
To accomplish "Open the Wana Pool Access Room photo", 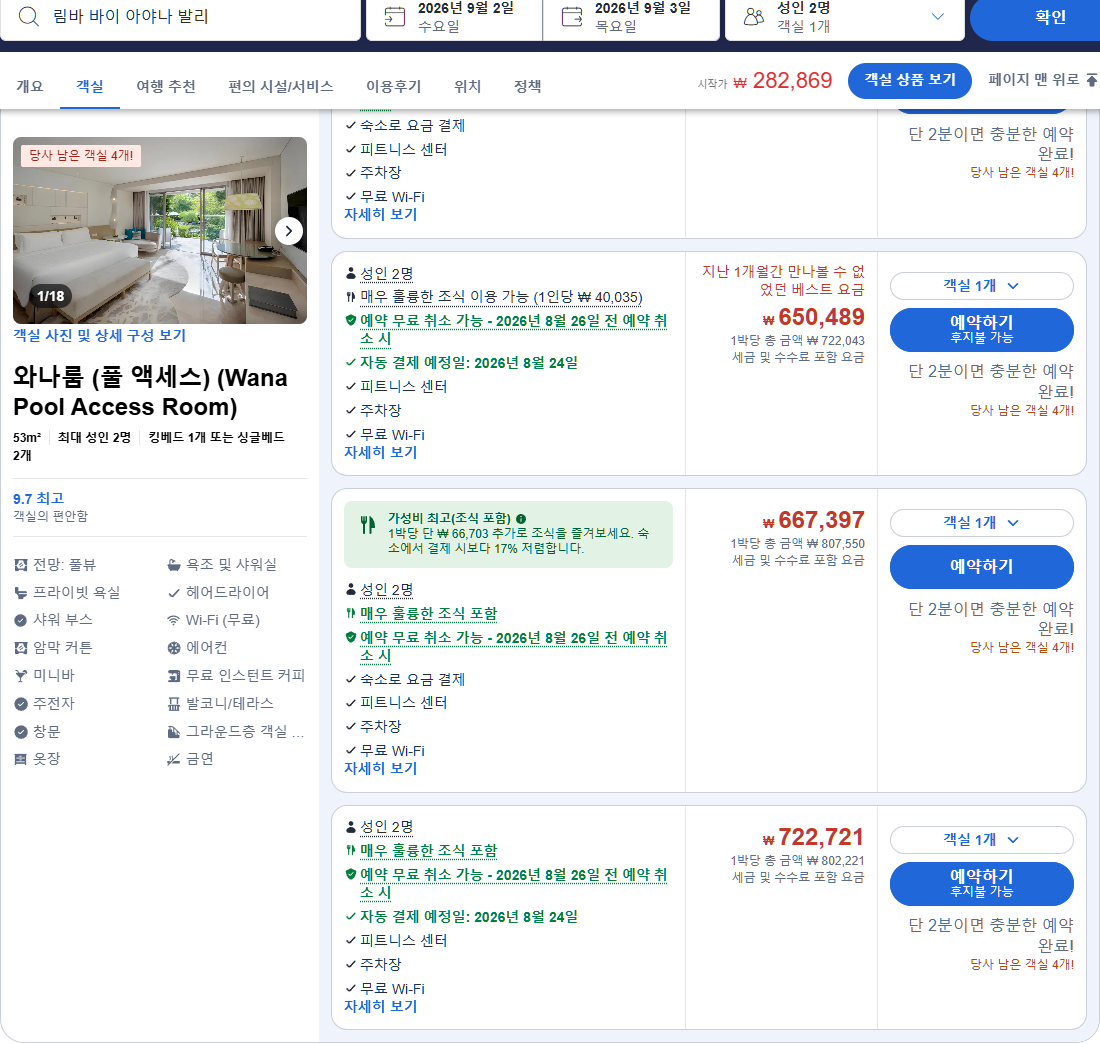I will tap(160, 230).
